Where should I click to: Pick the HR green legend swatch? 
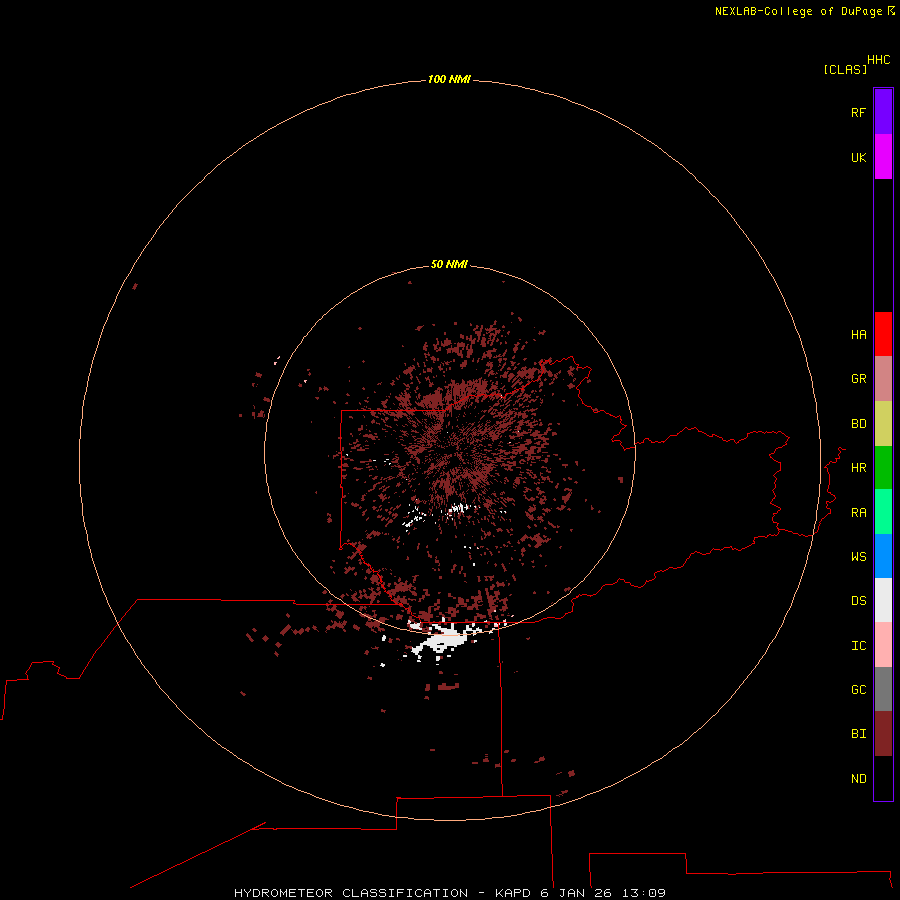pyautogui.click(x=883, y=468)
